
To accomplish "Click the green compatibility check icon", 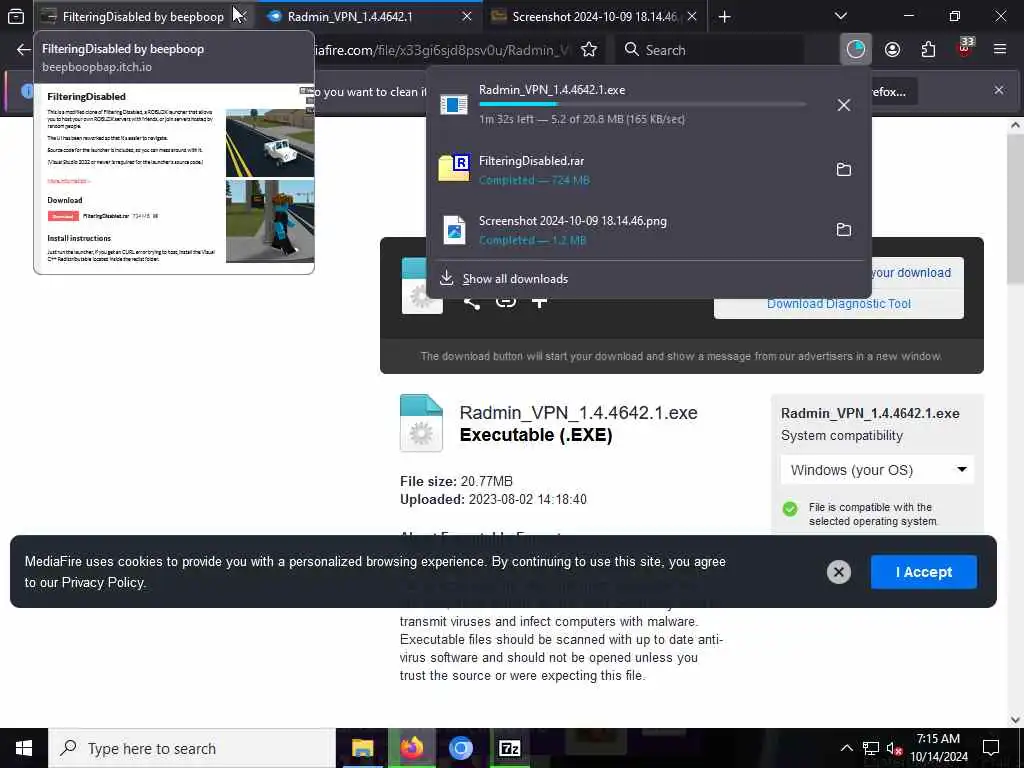I will point(790,509).
